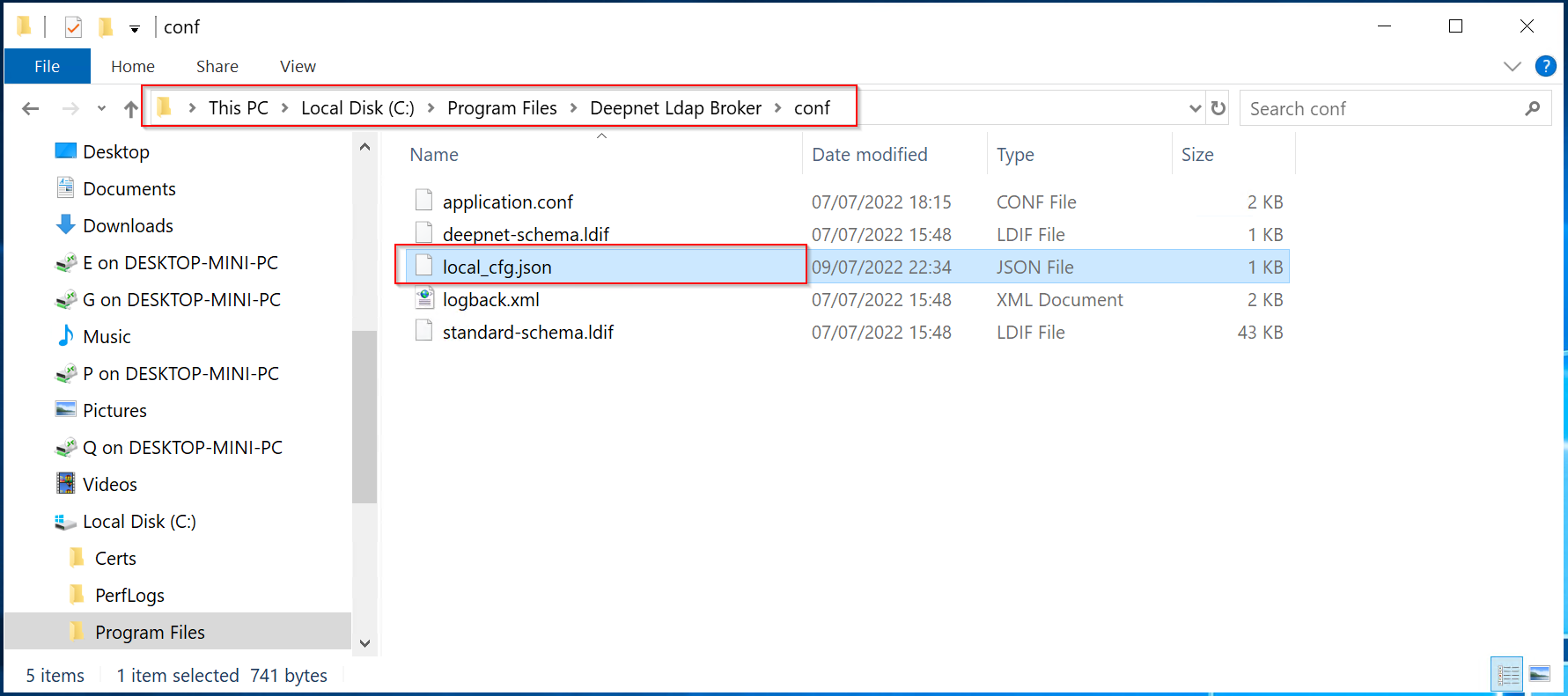
Task: Refresh the conf folder listing
Action: pos(1218,108)
